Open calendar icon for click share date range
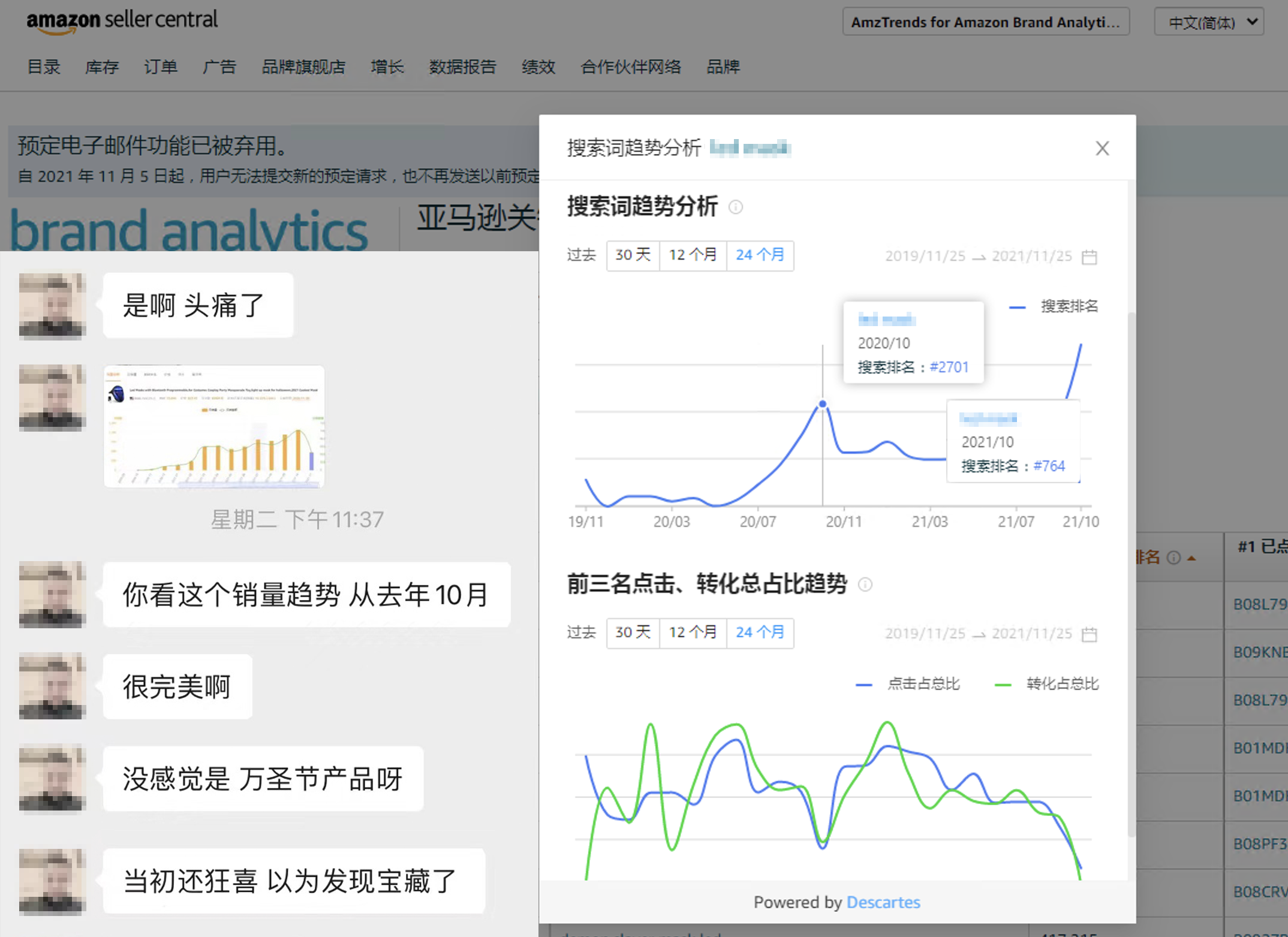This screenshot has height=937, width=1288. point(1089,634)
